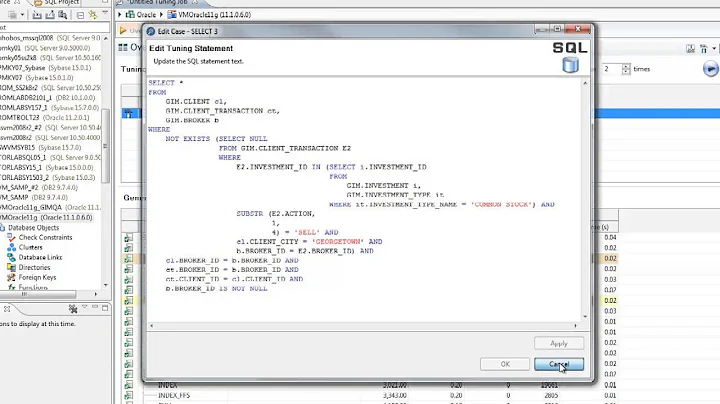Click the times spinner arrows
720x404 pixels.
click(x=626, y=69)
